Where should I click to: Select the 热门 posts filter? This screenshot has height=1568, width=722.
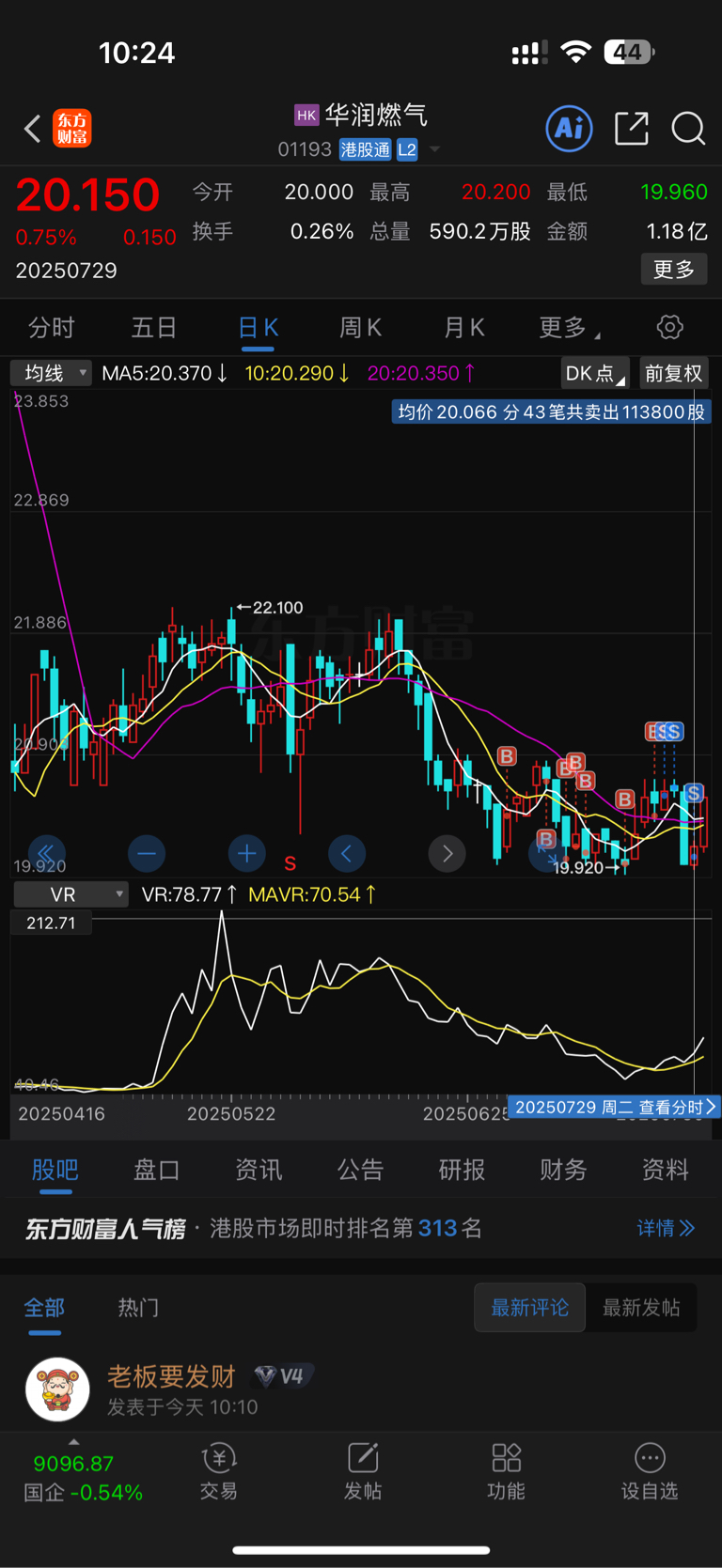(138, 1308)
